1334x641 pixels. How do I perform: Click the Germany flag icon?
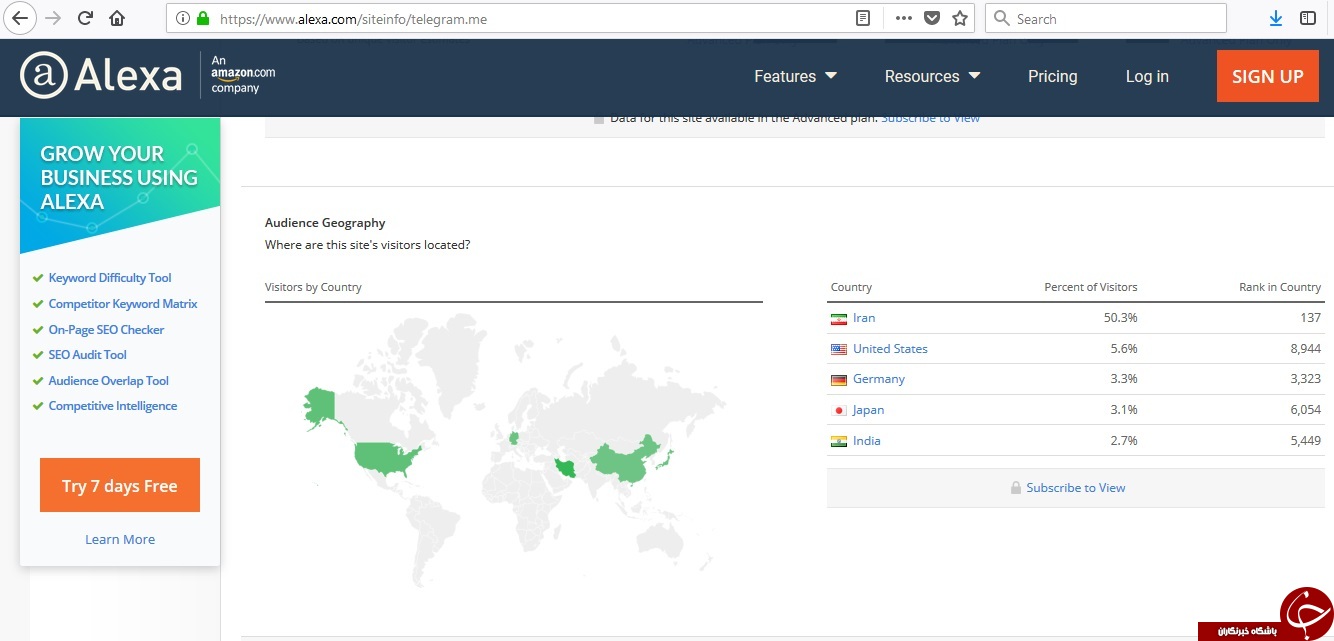click(838, 380)
